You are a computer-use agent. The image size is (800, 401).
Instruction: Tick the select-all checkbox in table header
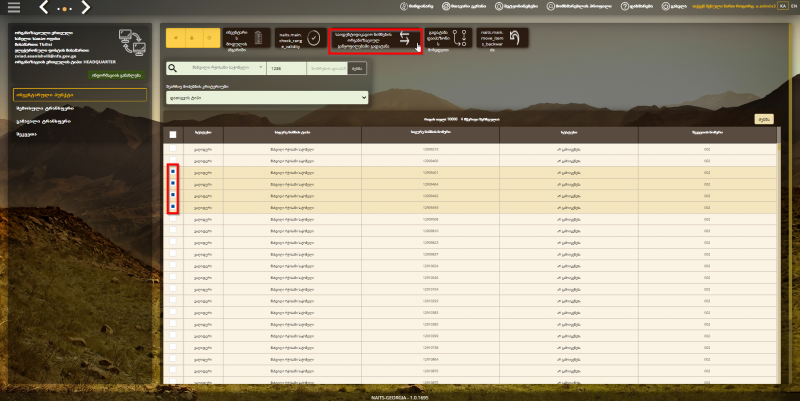173,135
